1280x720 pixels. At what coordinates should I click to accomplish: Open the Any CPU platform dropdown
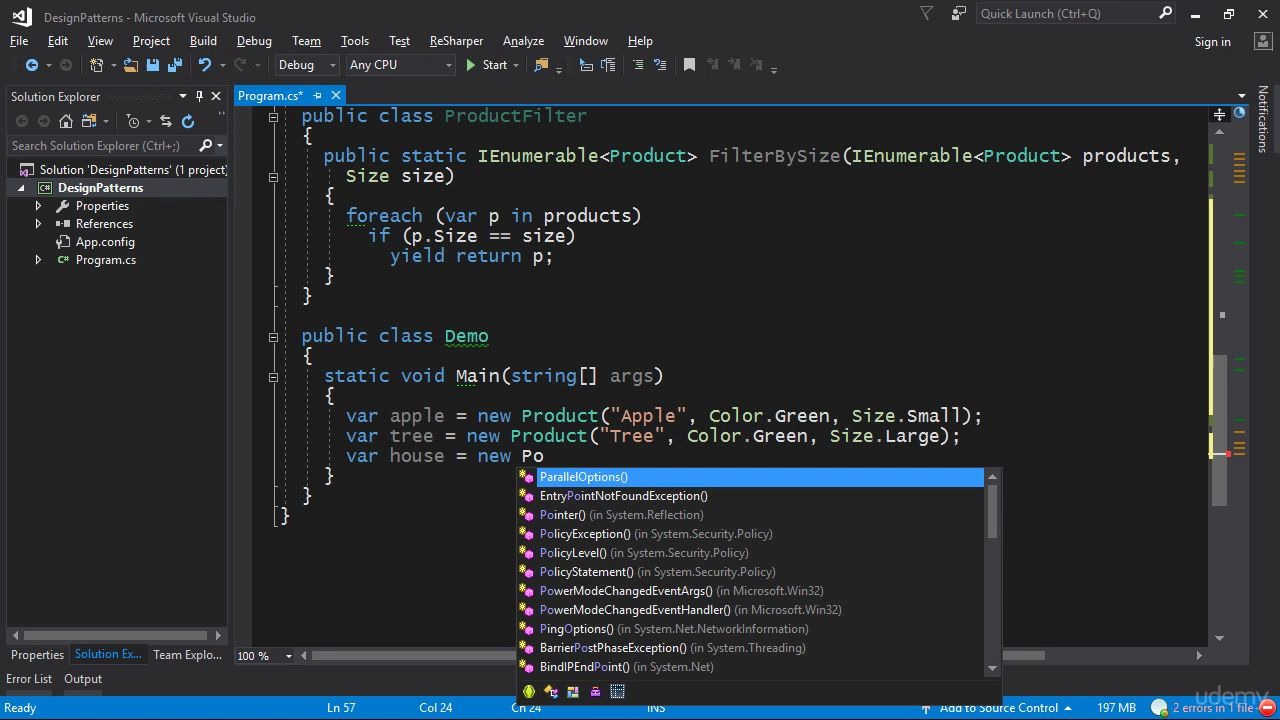coord(448,64)
